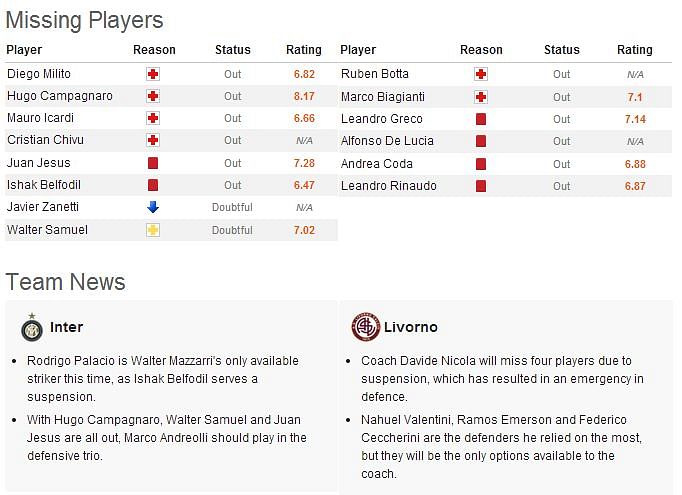Image resolution: width=682 pixels, height=495 pixels.
Task: Click the right table's Status column header
Action: (x=562, y=50)
